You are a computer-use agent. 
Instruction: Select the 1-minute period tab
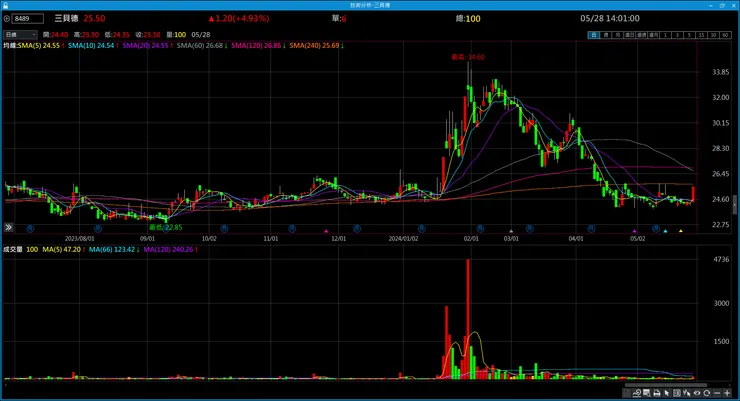tap(665, 35)
